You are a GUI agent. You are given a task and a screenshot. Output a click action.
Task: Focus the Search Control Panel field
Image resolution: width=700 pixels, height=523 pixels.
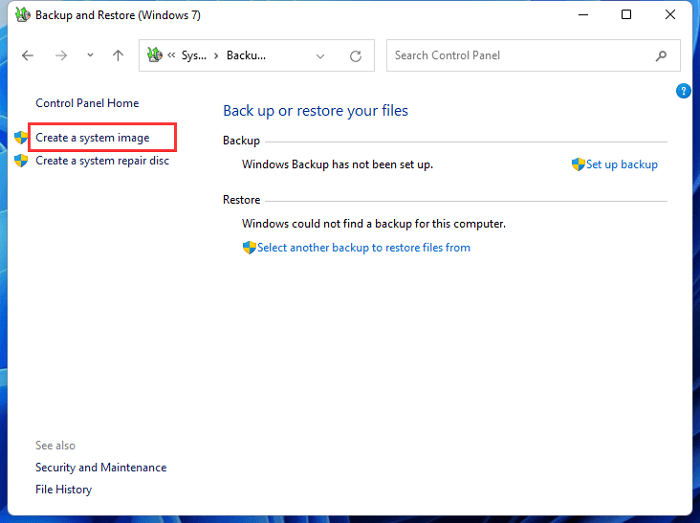click(520, 56)
